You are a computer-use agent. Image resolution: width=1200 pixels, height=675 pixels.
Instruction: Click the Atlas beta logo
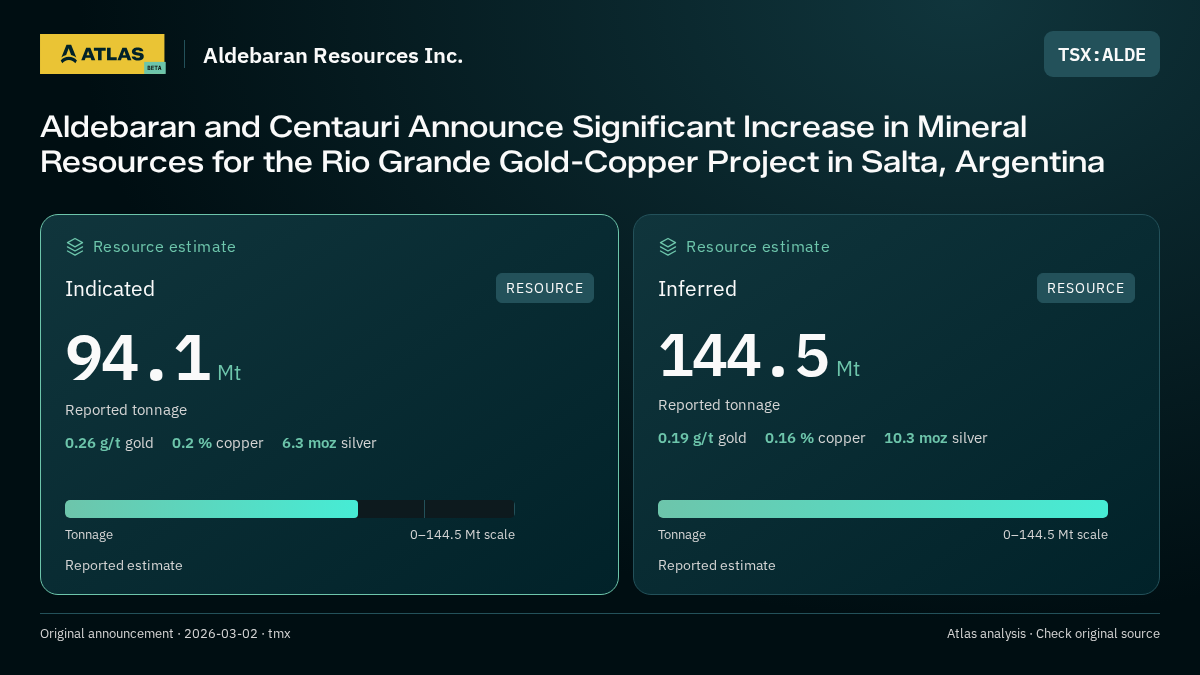click(102, 54)
